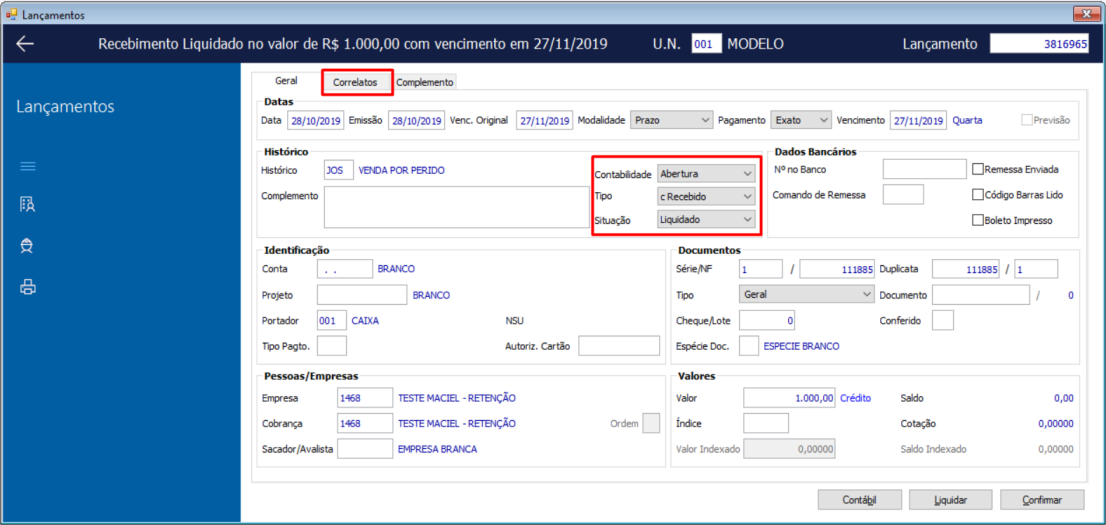The height and width of the screenshot is (525, 1106).
Task: Click the Conta input field
Action: (x=345, y=269)
